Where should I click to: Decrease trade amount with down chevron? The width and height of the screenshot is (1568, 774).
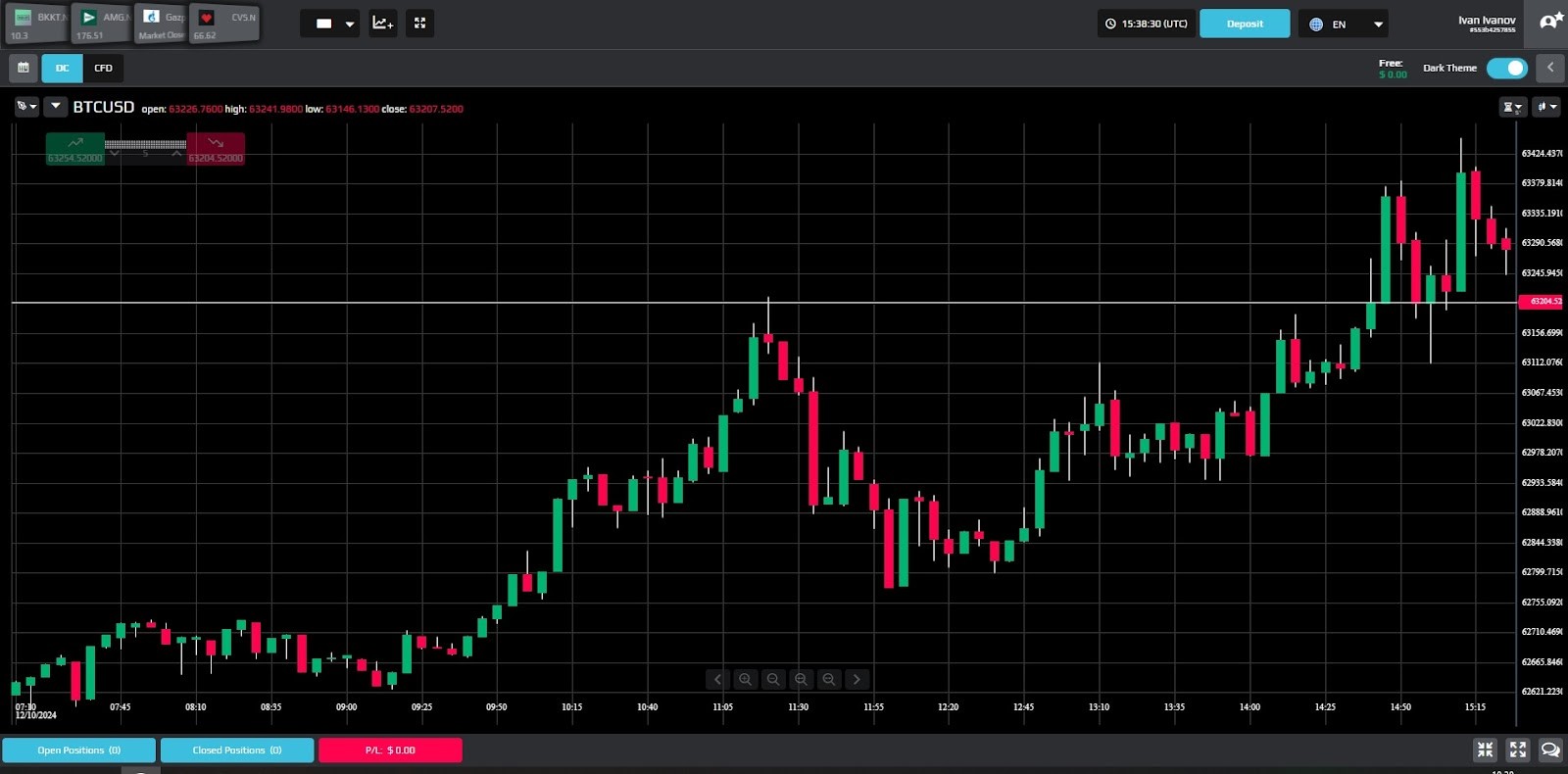[x=115, y=154]
